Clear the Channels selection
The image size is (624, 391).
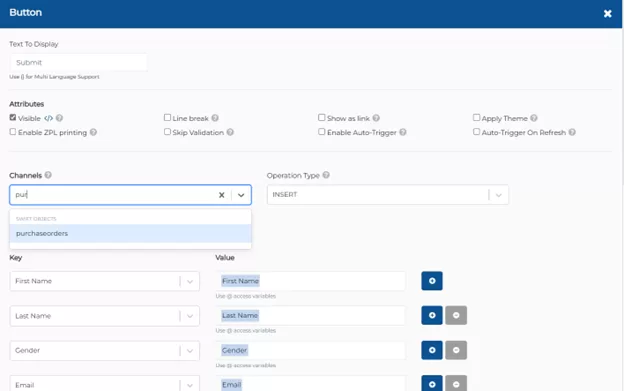[222, 195]
